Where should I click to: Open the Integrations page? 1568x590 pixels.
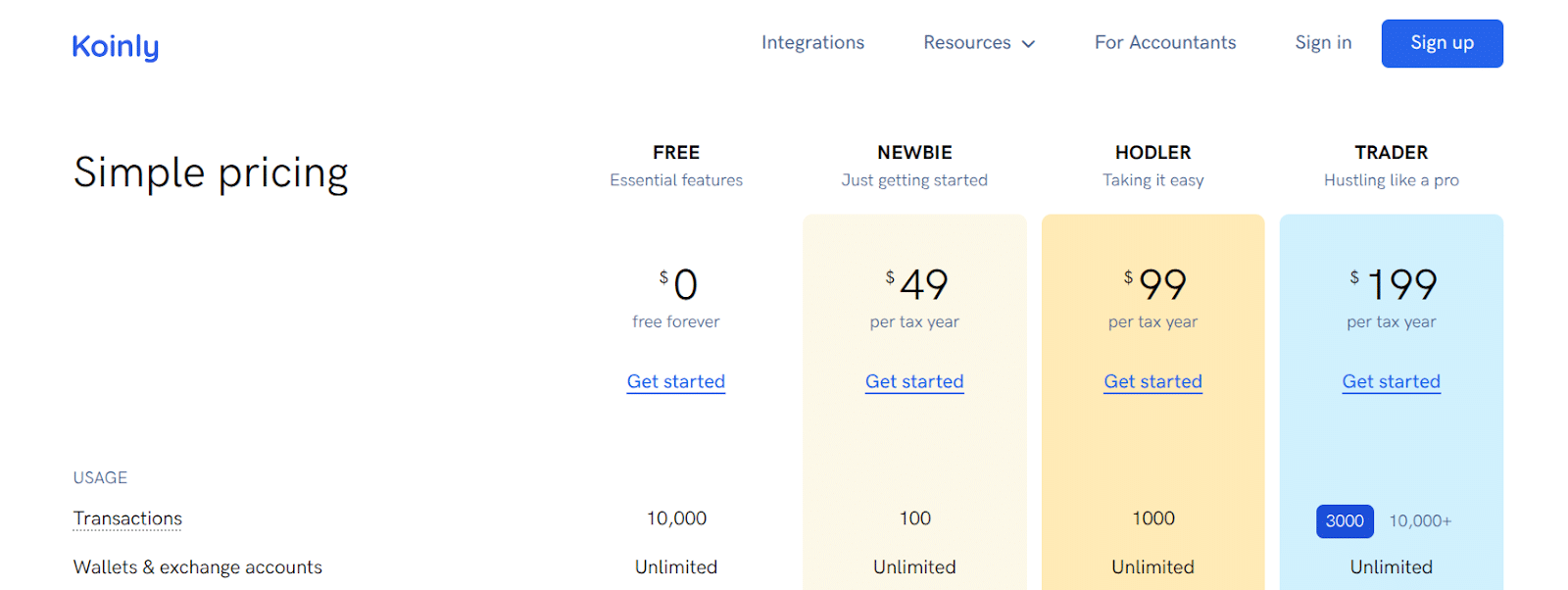coord(812,43)
